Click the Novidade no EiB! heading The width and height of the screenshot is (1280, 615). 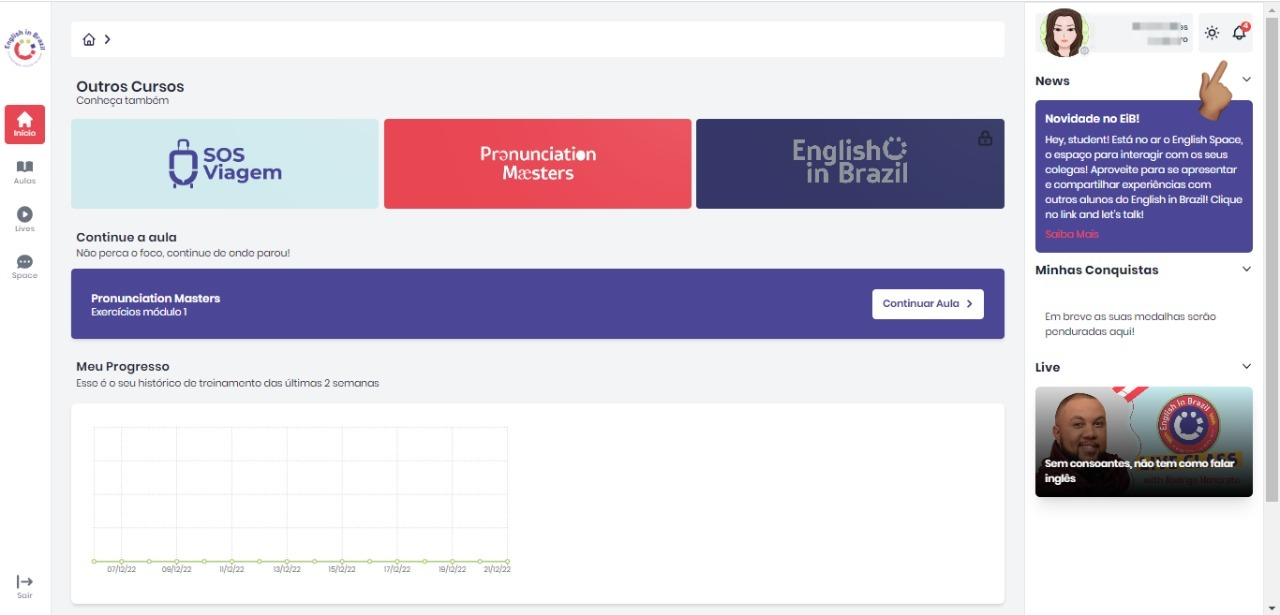point(1092,118)
